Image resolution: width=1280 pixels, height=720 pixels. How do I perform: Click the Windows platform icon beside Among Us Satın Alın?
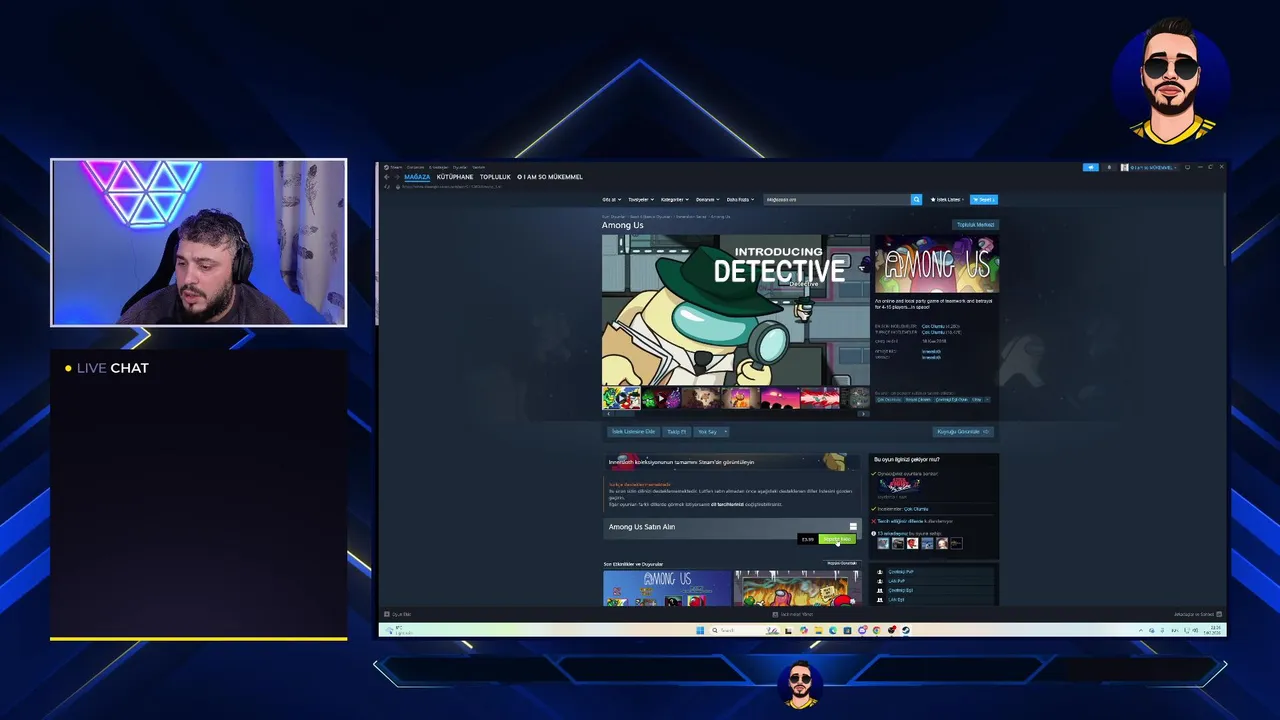853,526
